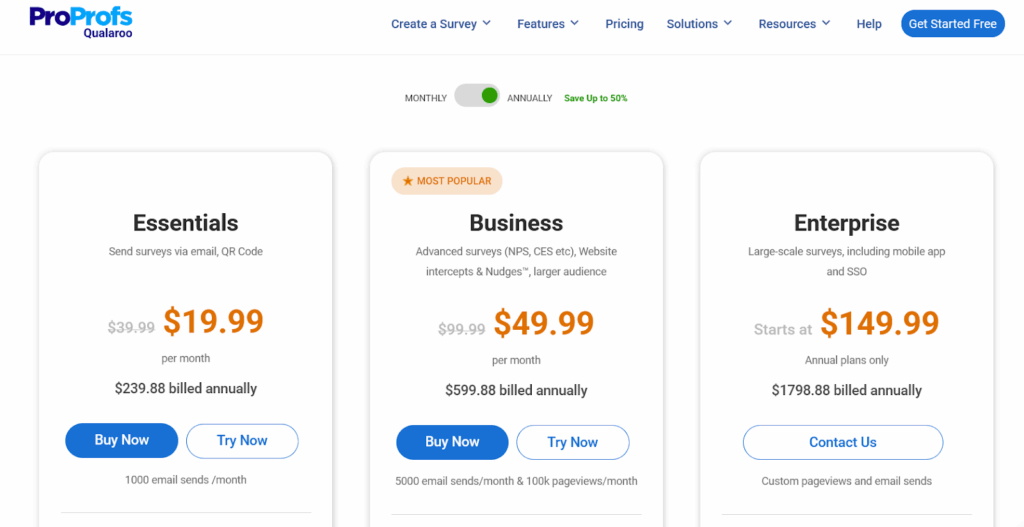The image size is (1024, 527).
Task: Click the star icon in Most Popular badge
Action: [x=407, y=181]
